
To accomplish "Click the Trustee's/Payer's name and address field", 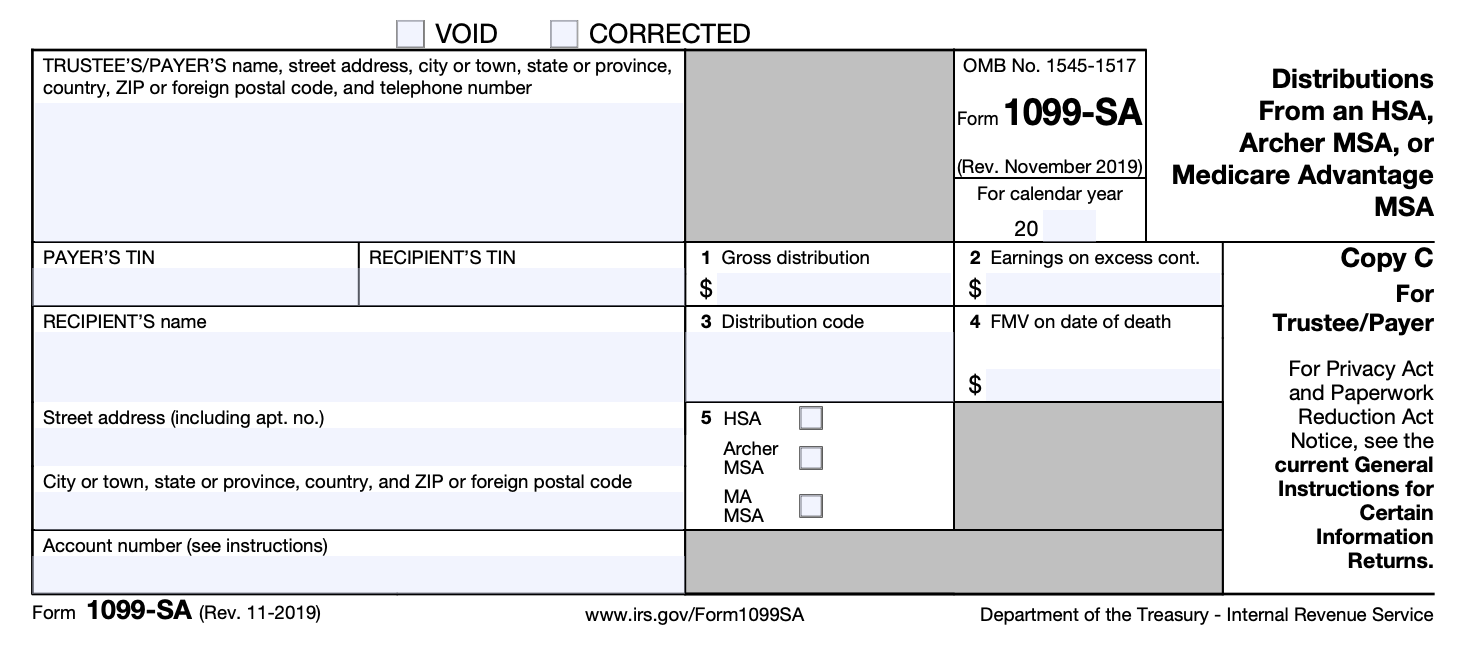I will (358, 170).
